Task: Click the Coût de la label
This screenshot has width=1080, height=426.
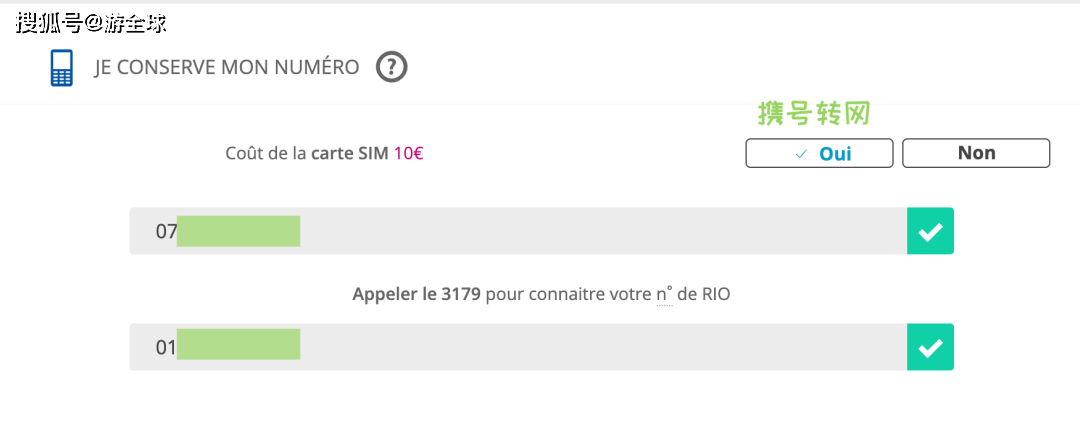Action: point(267,154)
